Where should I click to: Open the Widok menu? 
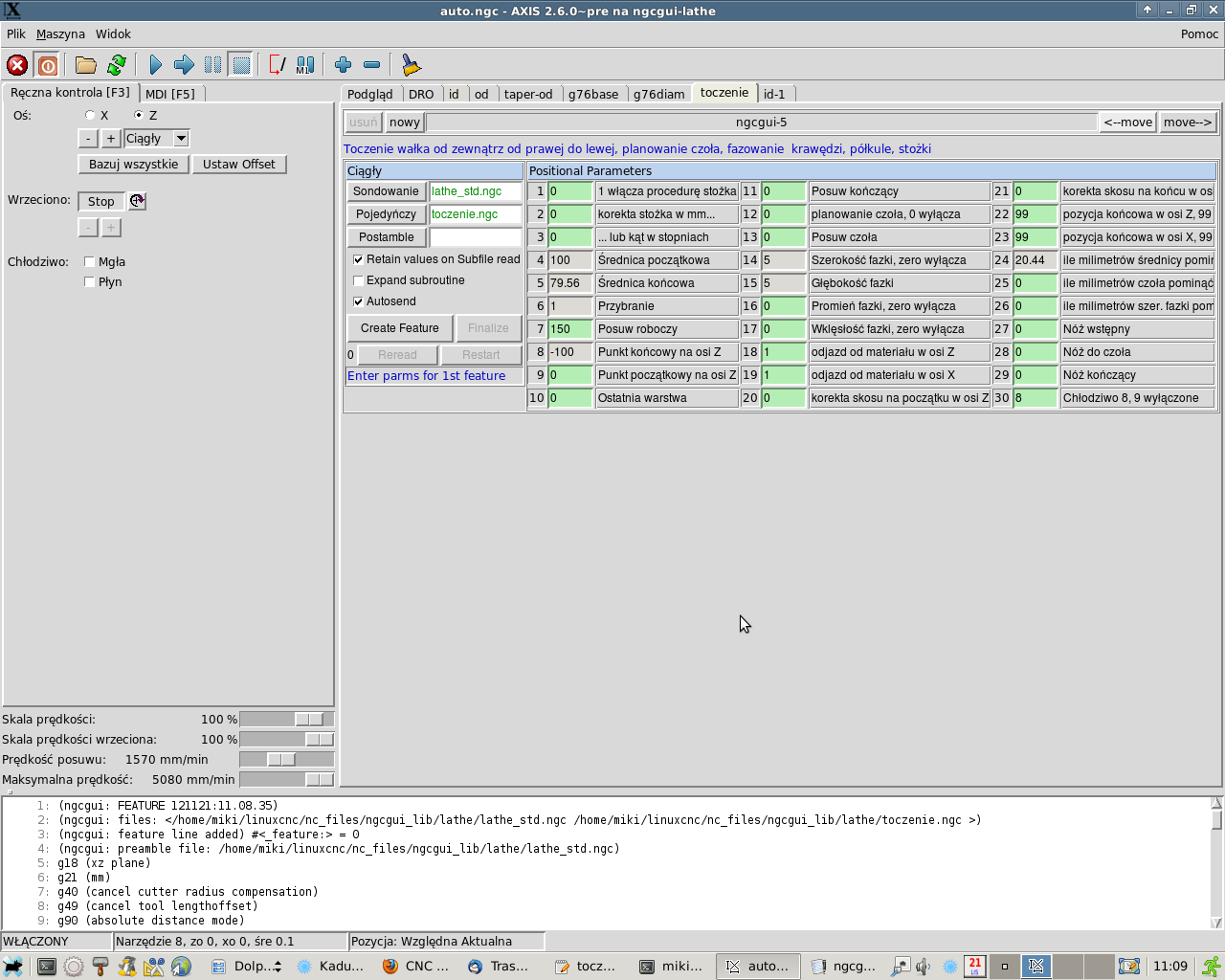(113, 33)
